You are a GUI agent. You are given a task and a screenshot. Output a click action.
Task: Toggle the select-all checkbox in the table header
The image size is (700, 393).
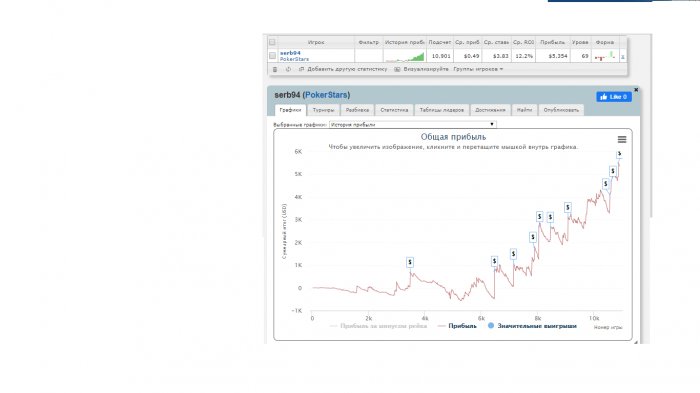point(272,42)
